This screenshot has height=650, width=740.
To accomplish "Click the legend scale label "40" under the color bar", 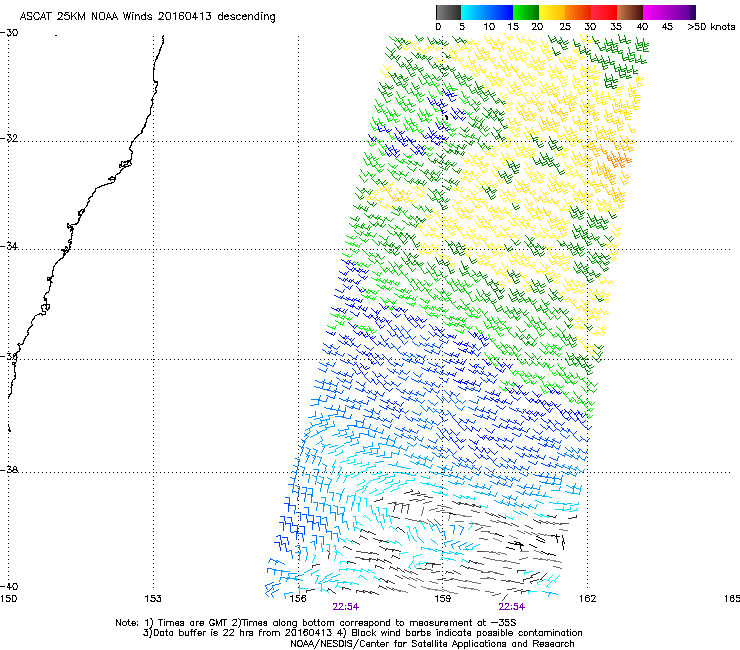I will (x=642, y=27).
